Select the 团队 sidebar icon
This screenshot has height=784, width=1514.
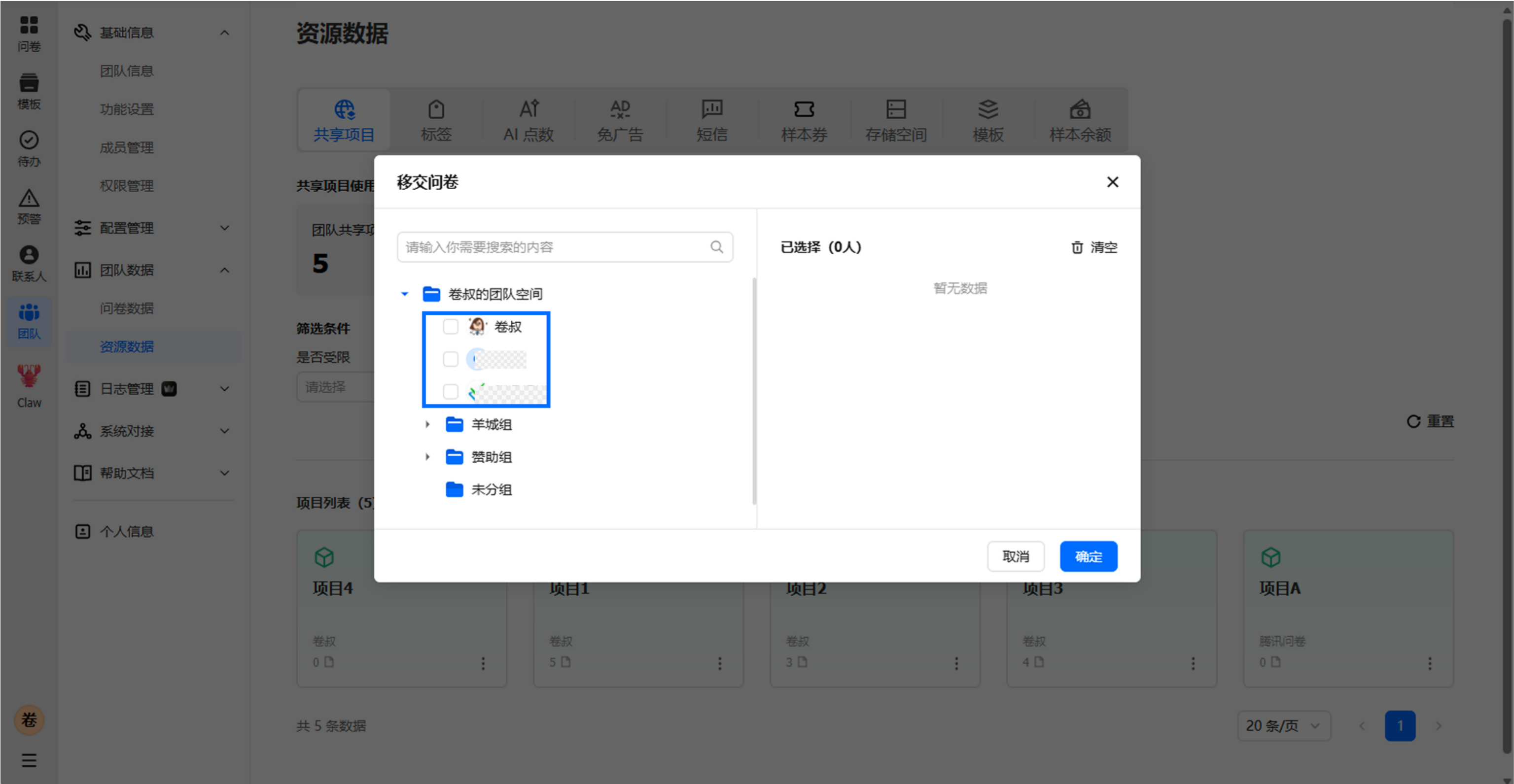click(x=29, y=321)
